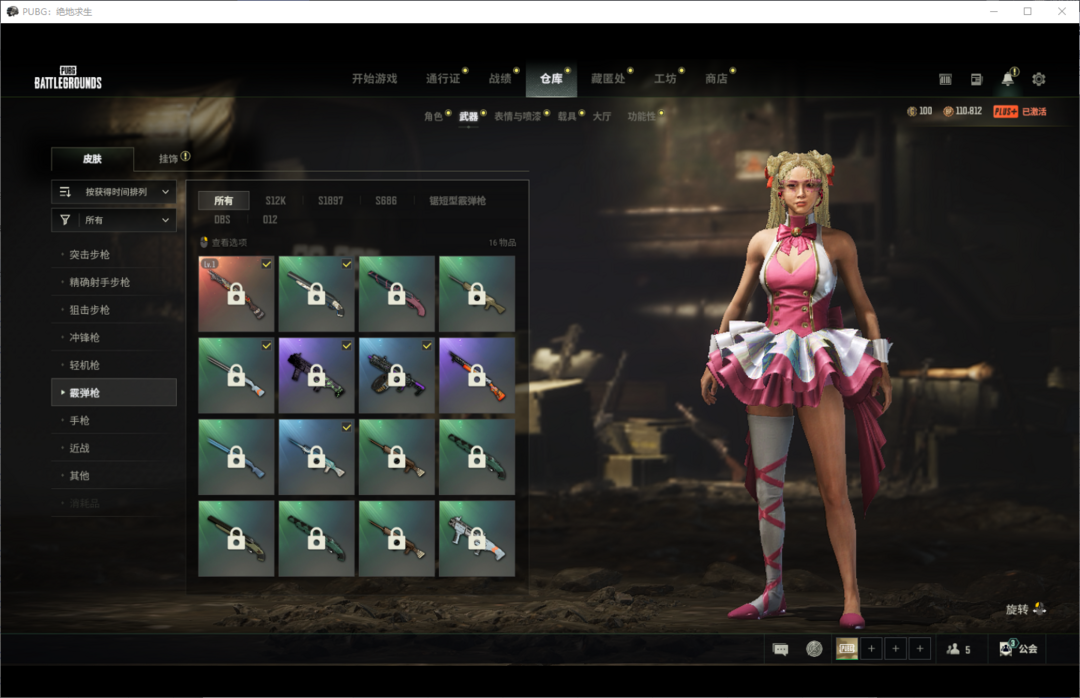Click the PLUS+ activated badge
Screen dimensions: 1080x698
coord(1019,111)
